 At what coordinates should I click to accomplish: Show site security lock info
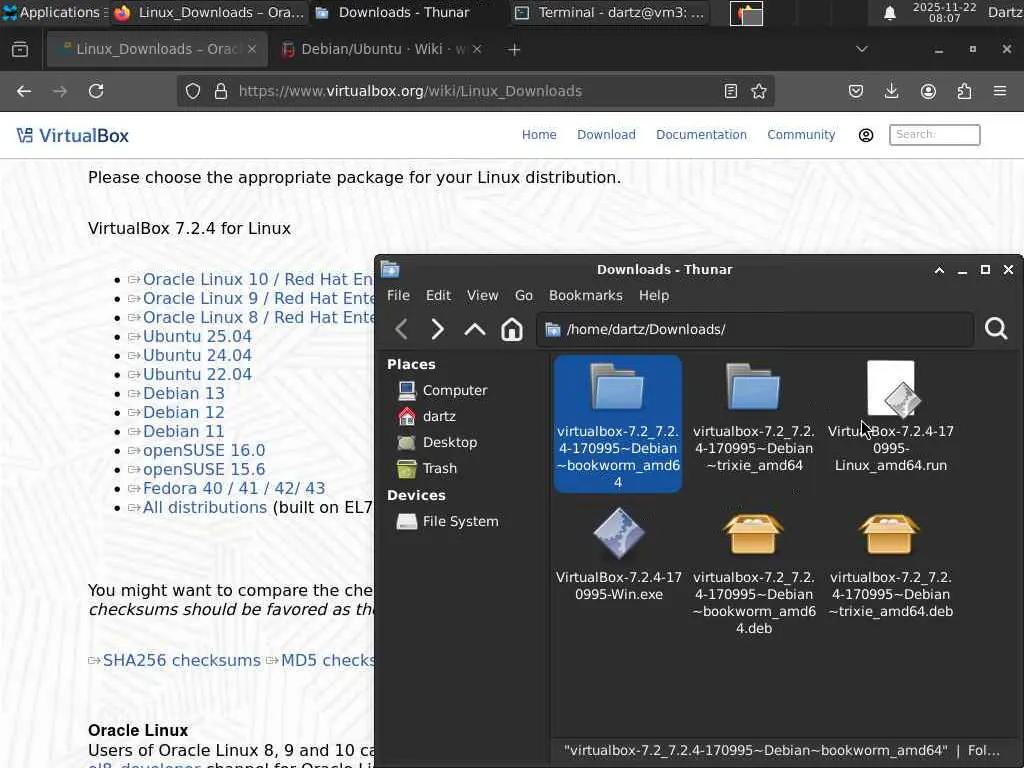[221, 91]
